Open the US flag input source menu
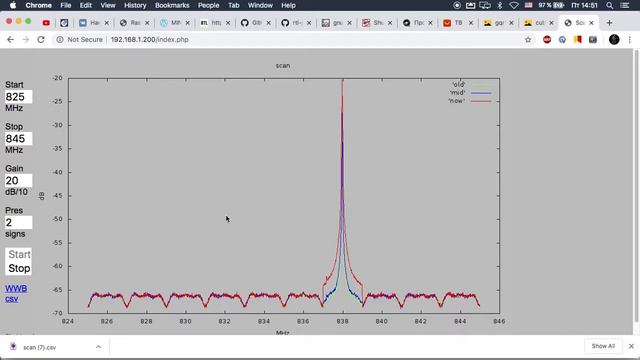The height and width of the screenshot is (360, 640). (529, 5)
